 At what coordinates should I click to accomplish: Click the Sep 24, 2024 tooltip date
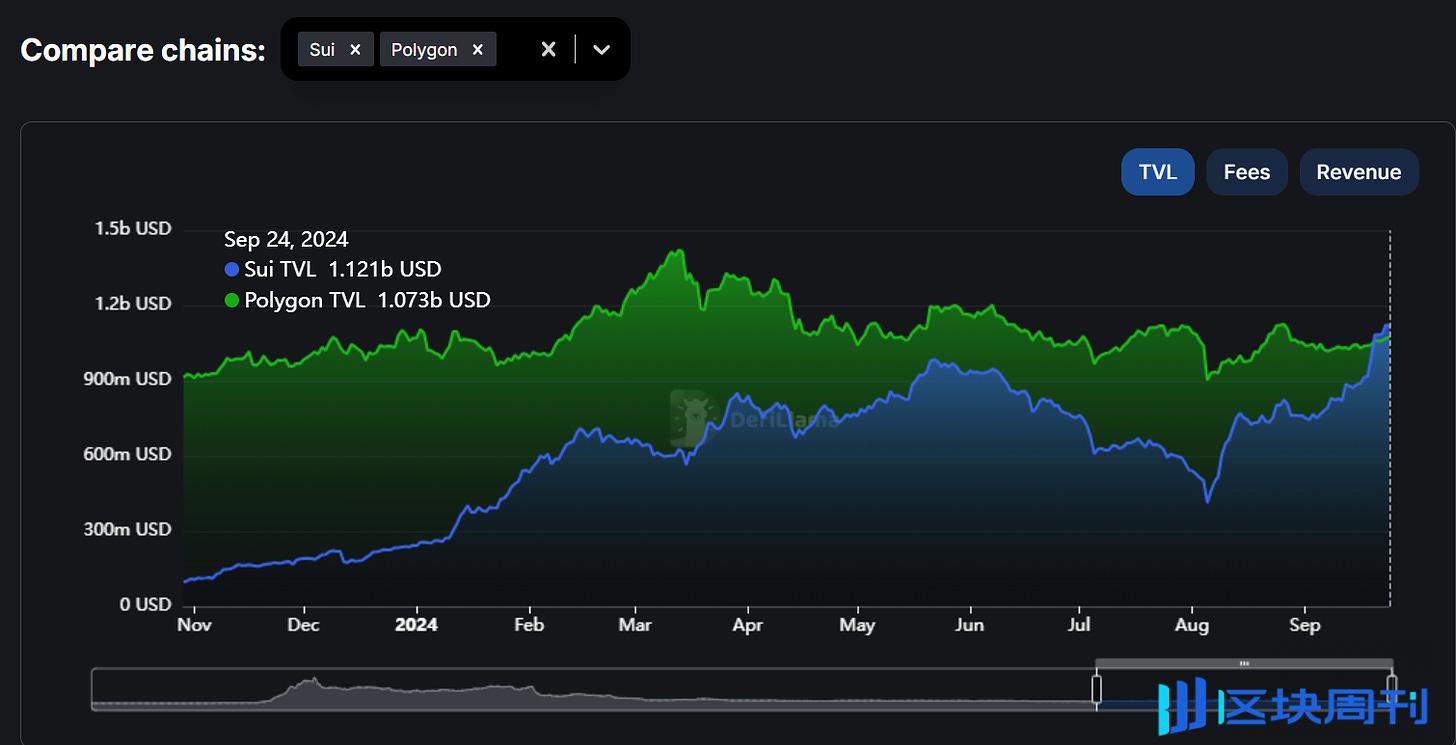pyautogui.click(x=286, y=239)
